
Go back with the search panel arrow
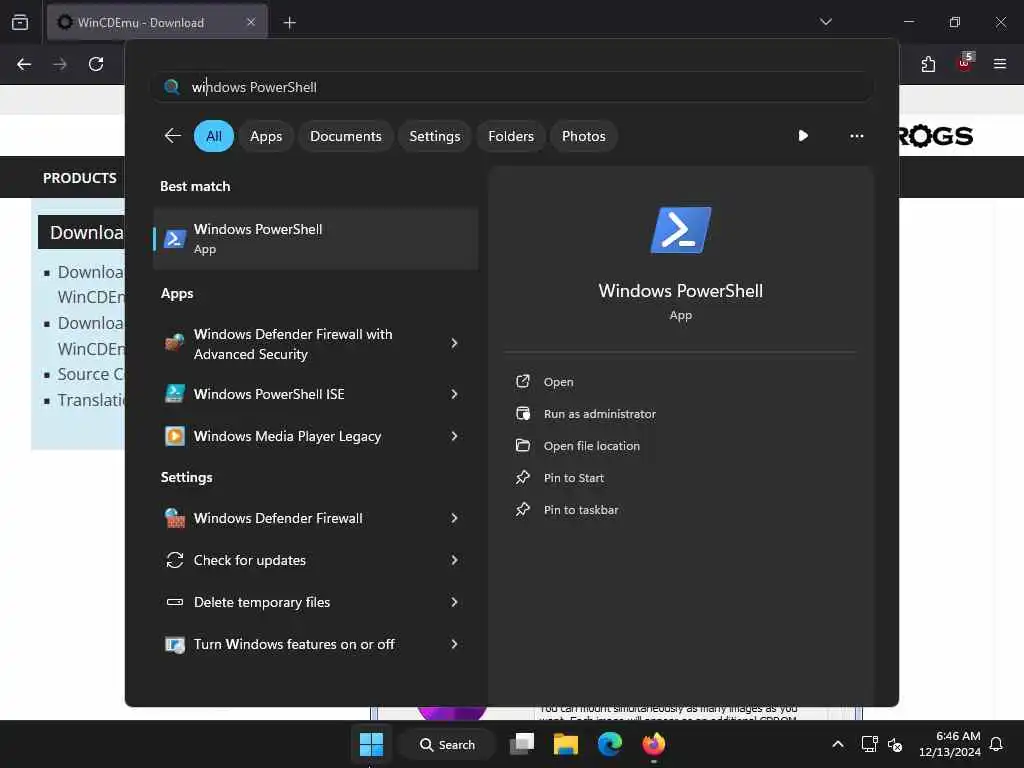click(173, 136)
